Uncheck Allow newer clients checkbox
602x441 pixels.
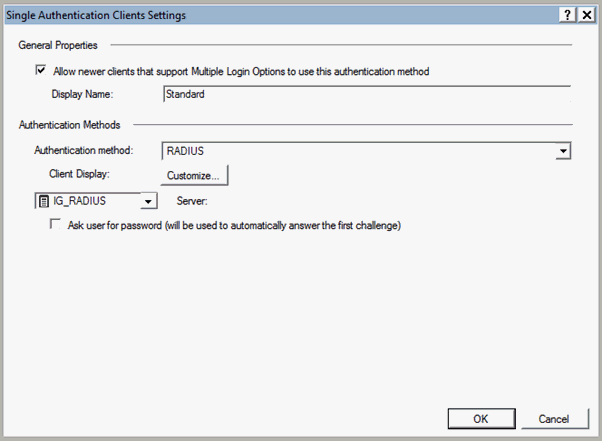[x=41, y=70]
